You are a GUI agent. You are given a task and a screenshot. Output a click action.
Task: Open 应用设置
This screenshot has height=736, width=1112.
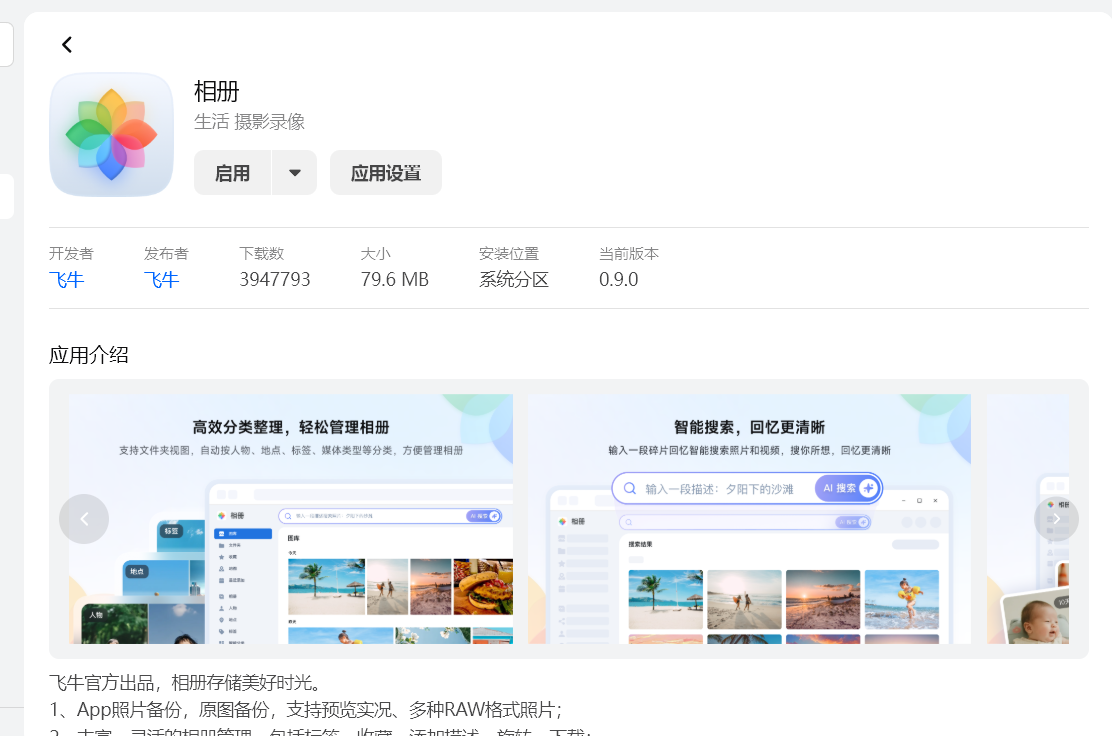pyautogui.click(x=385, y=173)
